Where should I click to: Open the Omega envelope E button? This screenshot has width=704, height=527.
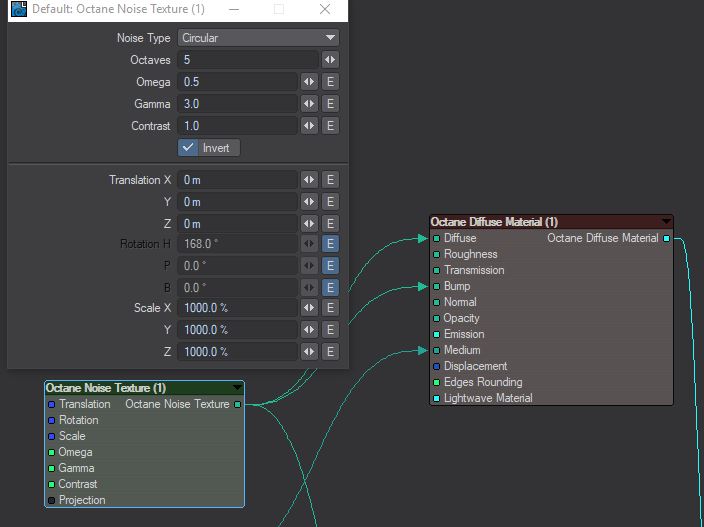(x=330, y=82)
